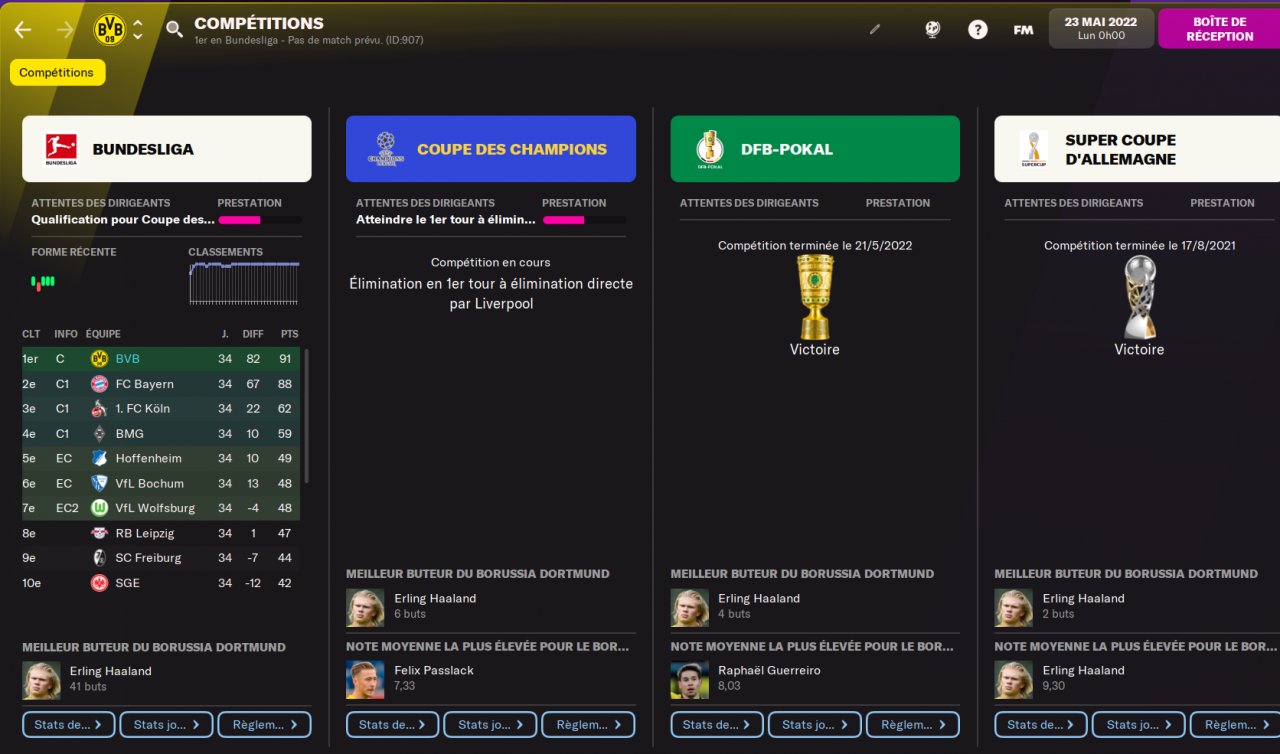The image size is (1280, 754).
Task: Expand Bundesliga Règlem... button
Action: tap(265, 725)
